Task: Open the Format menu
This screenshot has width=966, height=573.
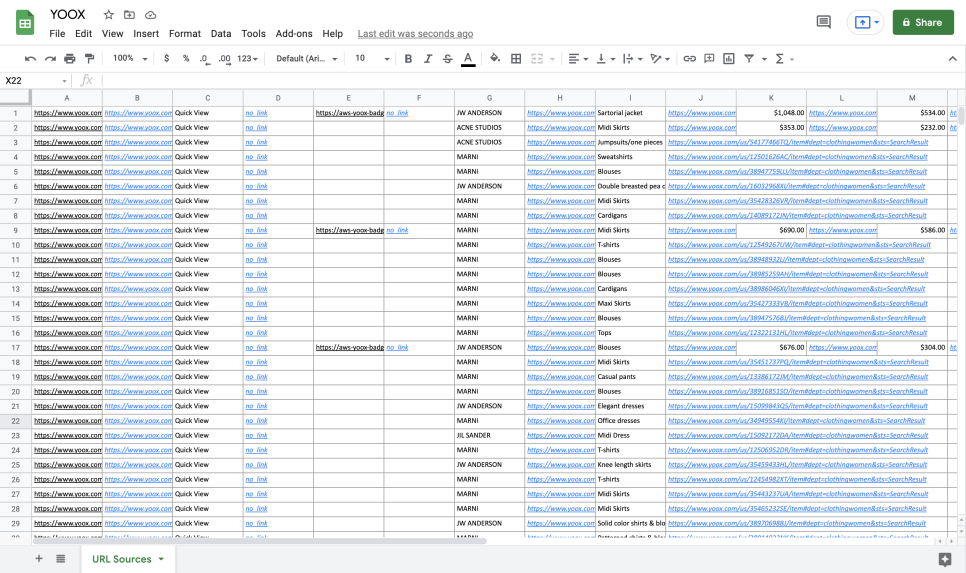Action: point(185,34)
